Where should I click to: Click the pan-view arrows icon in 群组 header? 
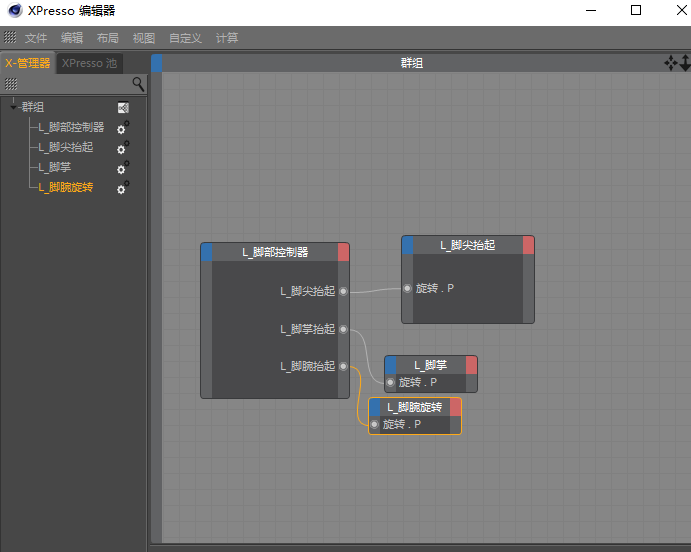(x=670, y=63)
